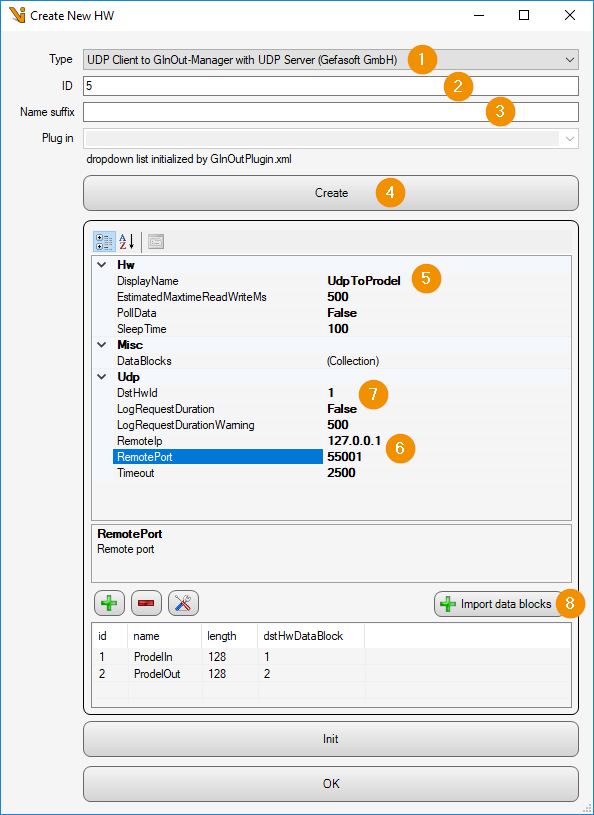This screenshot has width=594, height=815.
Task: Click the SleepTime value 100
Action: pos(338,329)
